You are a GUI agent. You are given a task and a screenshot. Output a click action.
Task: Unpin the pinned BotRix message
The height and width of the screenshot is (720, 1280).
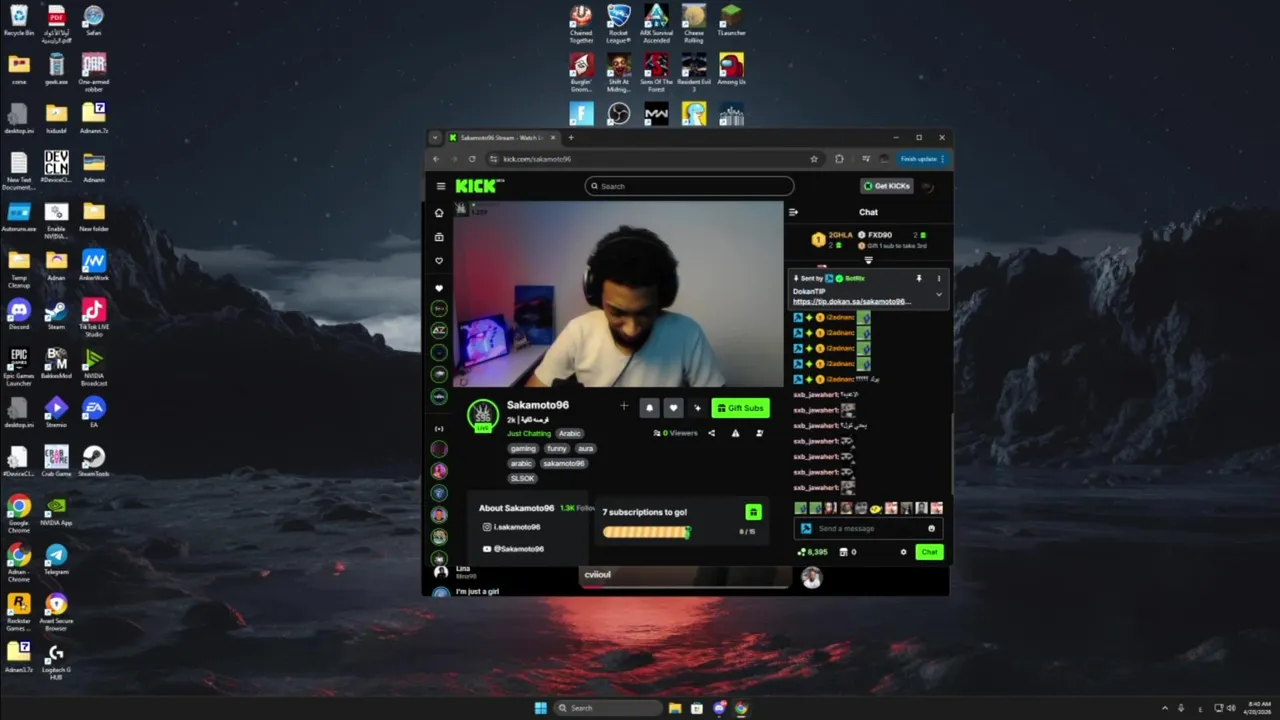tap(919, 278)
